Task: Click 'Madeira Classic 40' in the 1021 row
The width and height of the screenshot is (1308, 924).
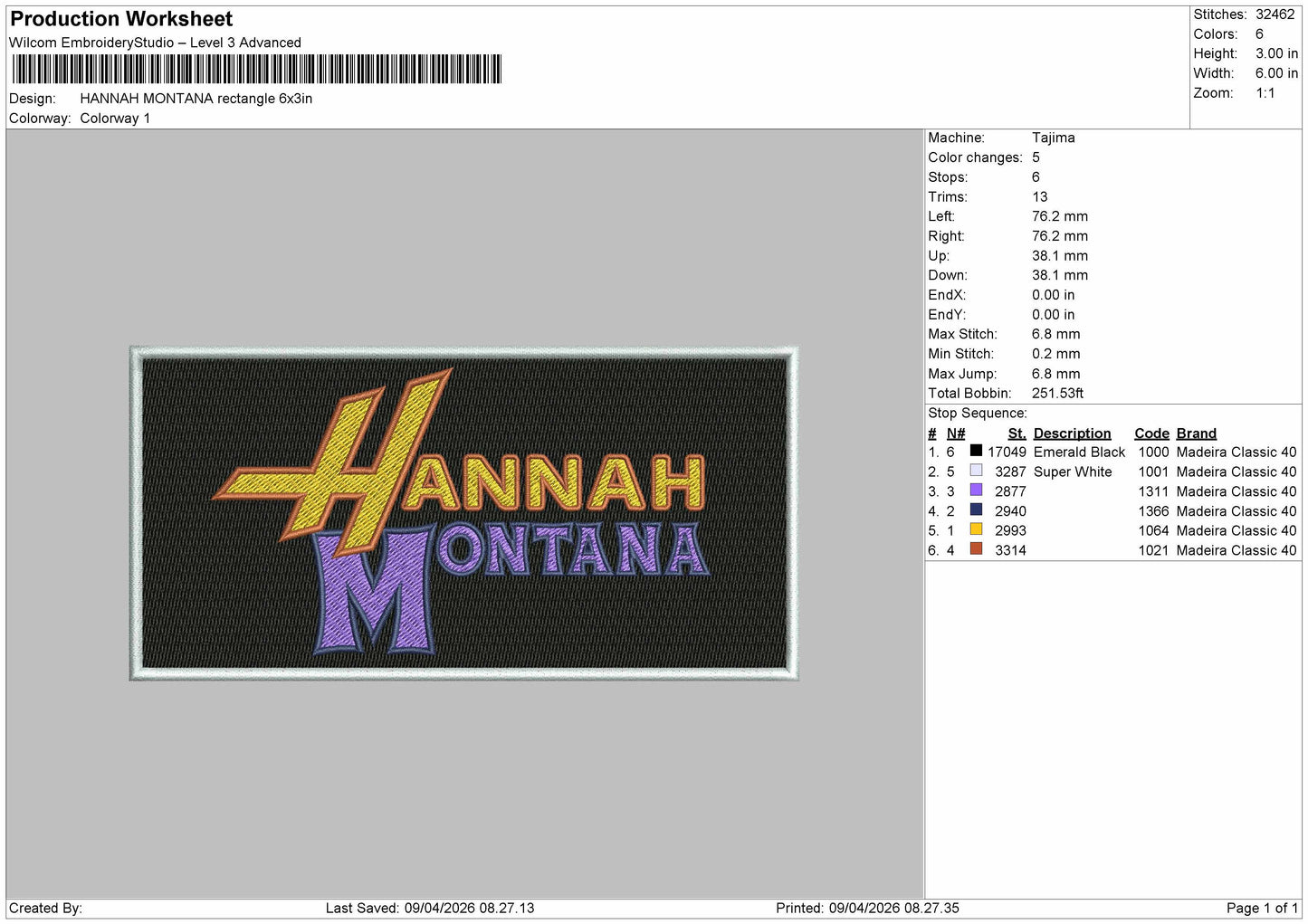Action: point(1236,550)
